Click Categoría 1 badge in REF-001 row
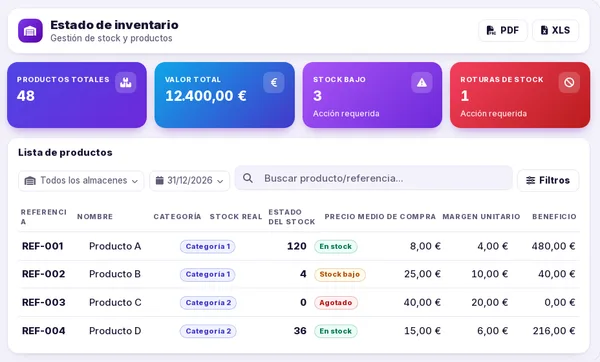 tap(208, 246)
